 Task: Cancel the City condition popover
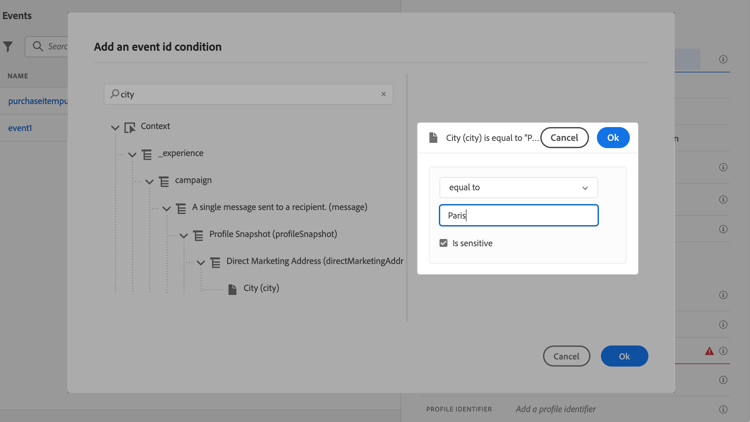click(564, 138)
